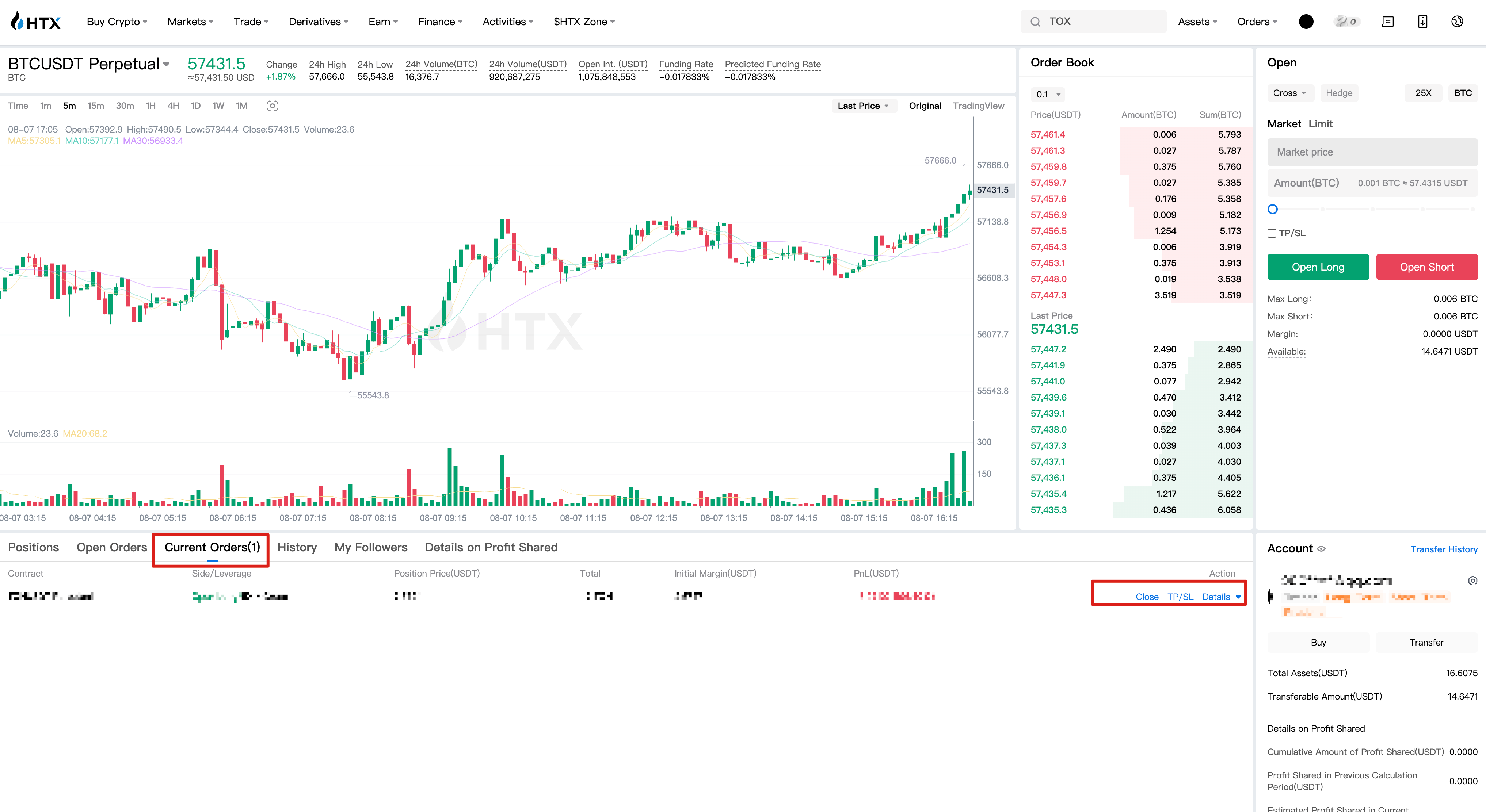
Task: Open the BTCUSDT Perpetual contract selector
Action: click(x=89, y=64)
